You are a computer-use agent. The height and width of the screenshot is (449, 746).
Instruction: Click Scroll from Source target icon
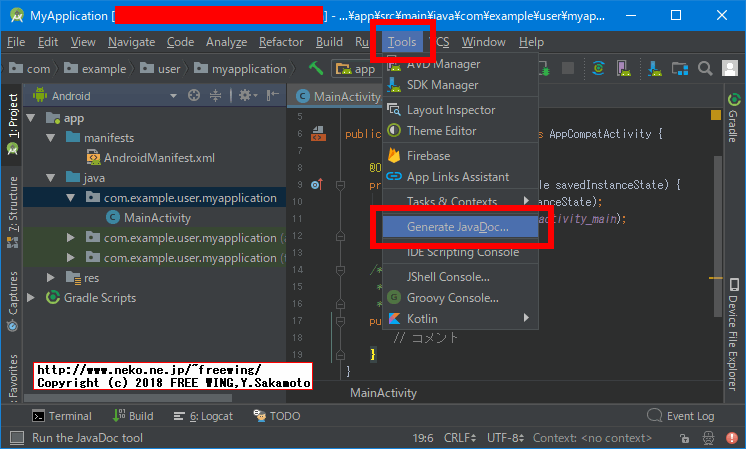point(194,96)
